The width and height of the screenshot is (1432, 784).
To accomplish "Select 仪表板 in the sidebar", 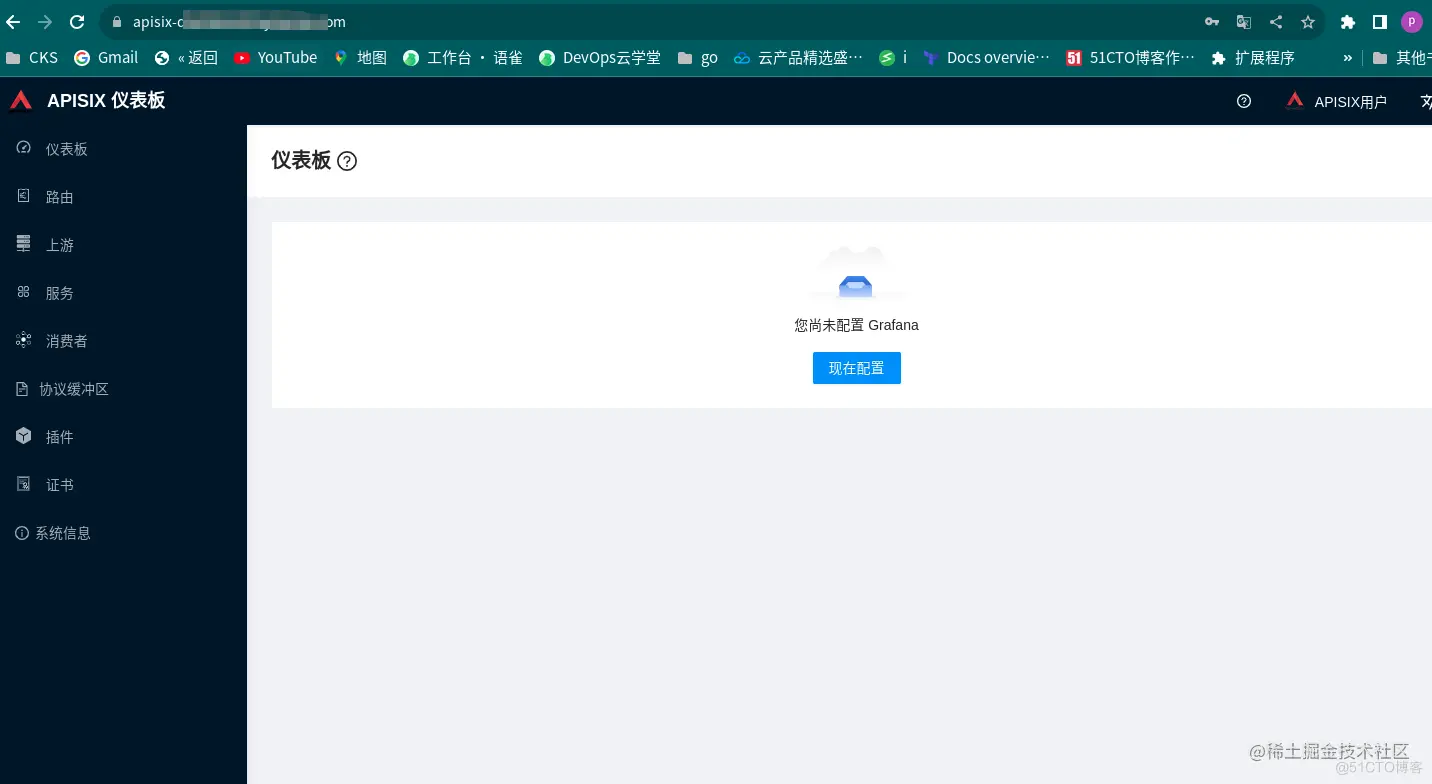I will 123,149.
